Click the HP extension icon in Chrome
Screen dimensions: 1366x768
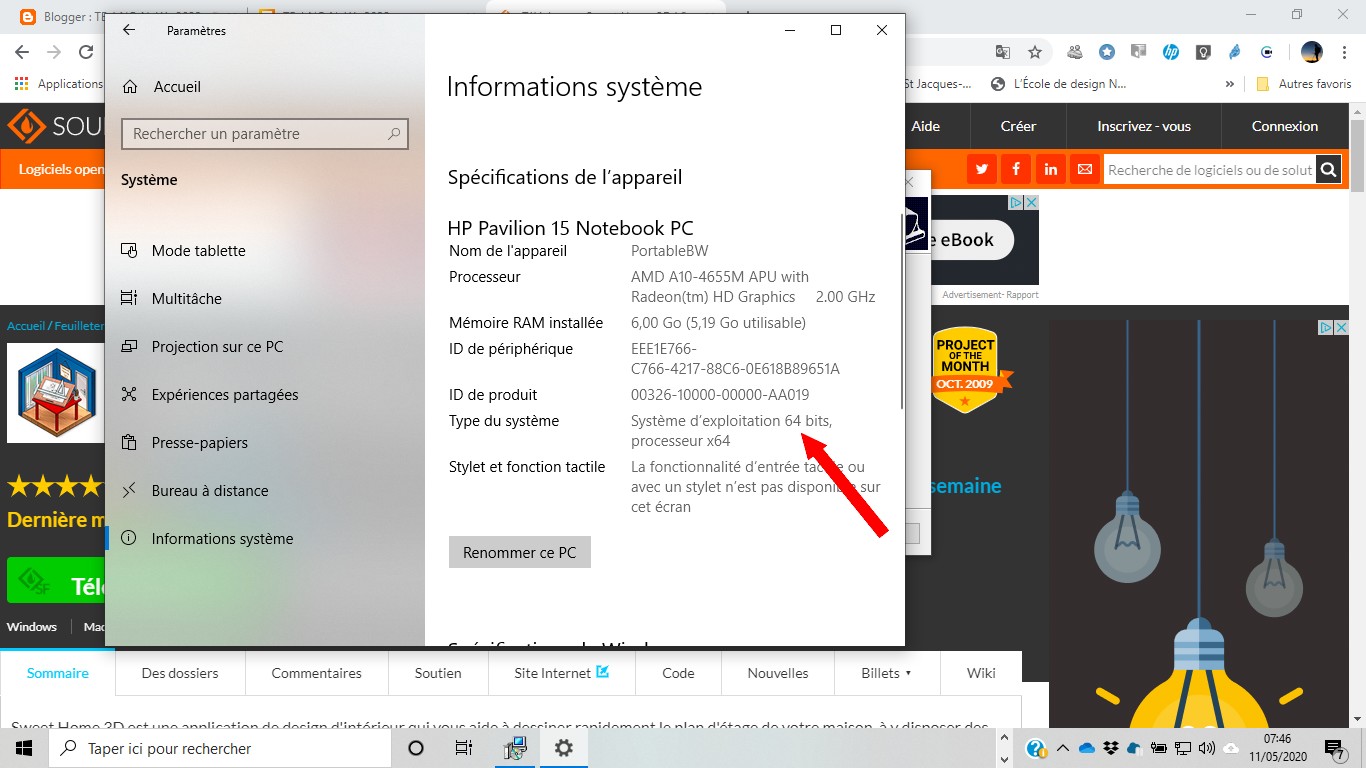[1170, 52]
